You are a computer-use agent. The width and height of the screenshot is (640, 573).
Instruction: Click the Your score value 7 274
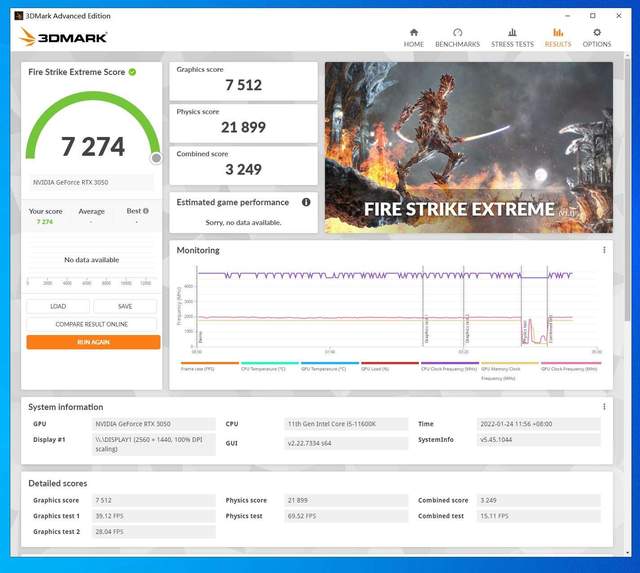coord(45,222)
